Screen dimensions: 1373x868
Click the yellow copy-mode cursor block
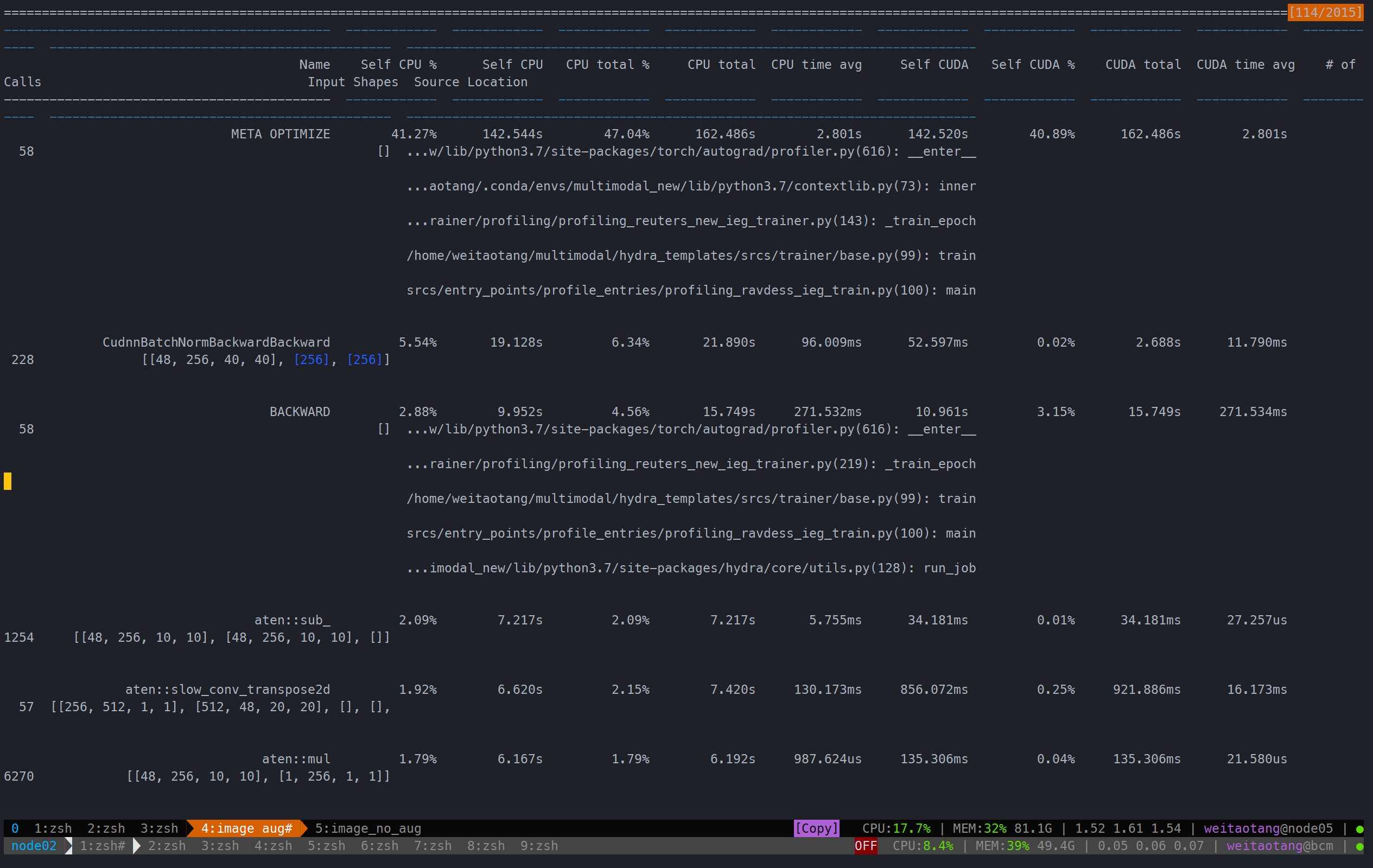(x=8, y=481)
